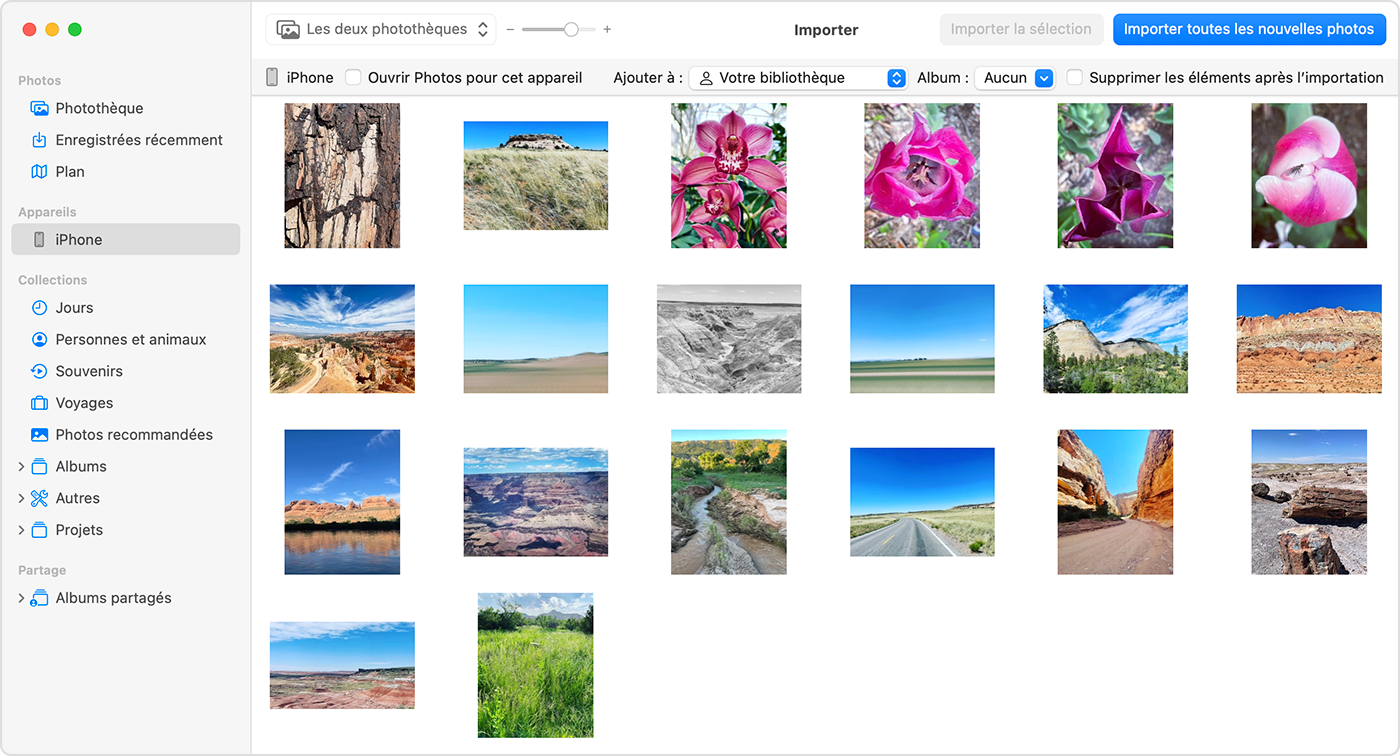1400x756 pixels.
Task: Expand the Albums section
Action: tap(21, 466)
